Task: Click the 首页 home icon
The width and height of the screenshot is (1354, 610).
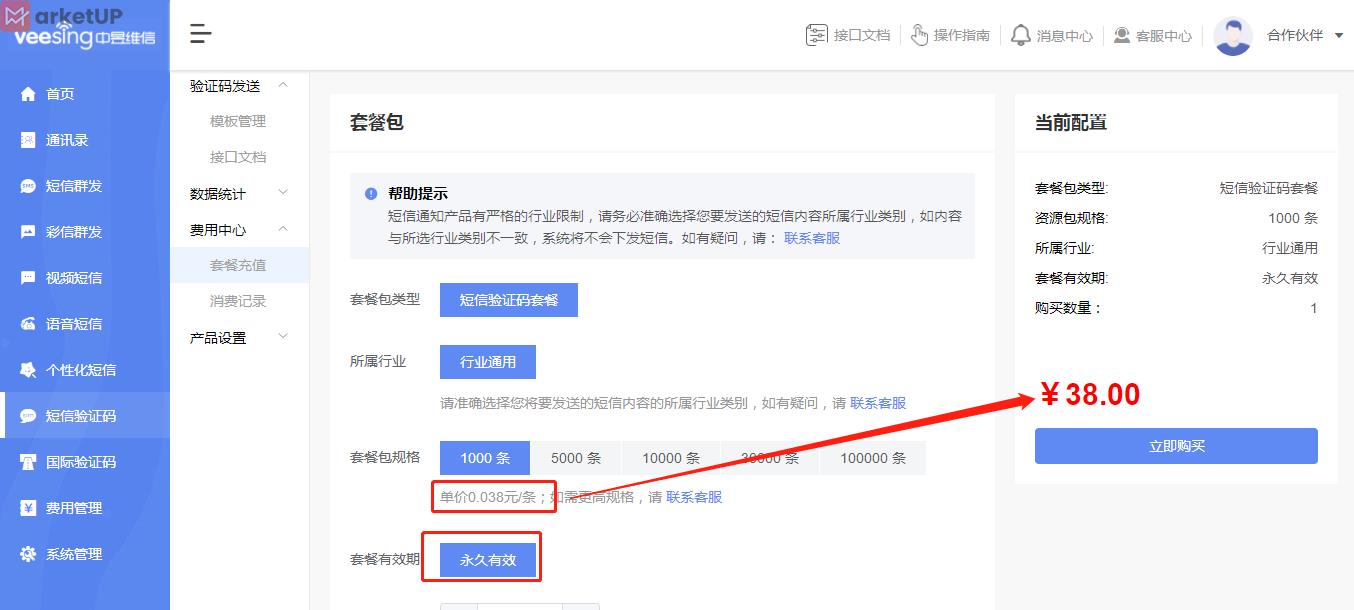Action: (x=28, y=94)
